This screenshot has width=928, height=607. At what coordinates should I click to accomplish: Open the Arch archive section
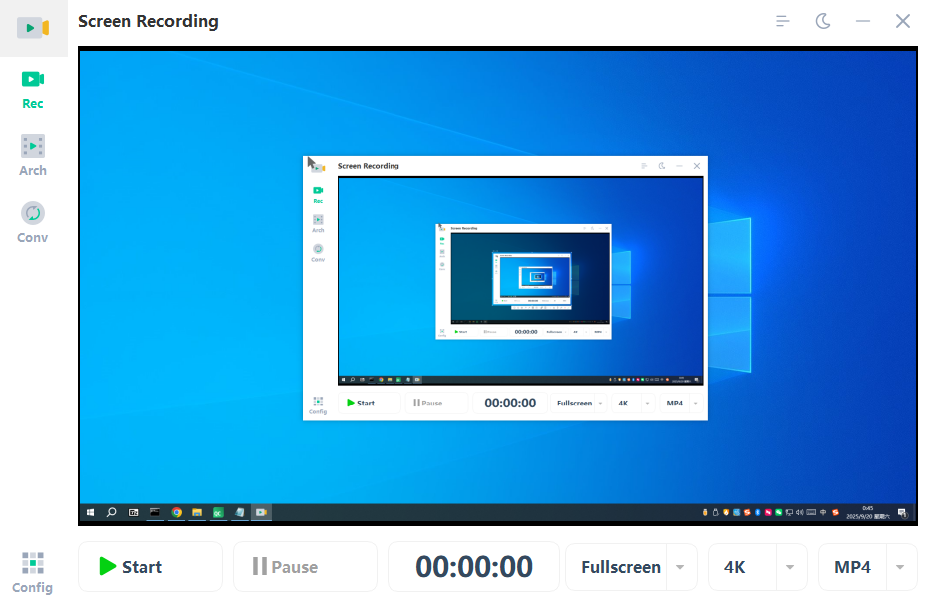33,155
